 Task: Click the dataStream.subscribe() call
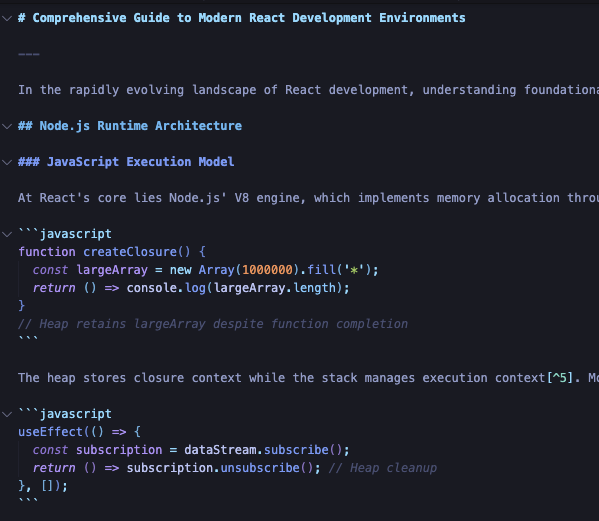263,450
